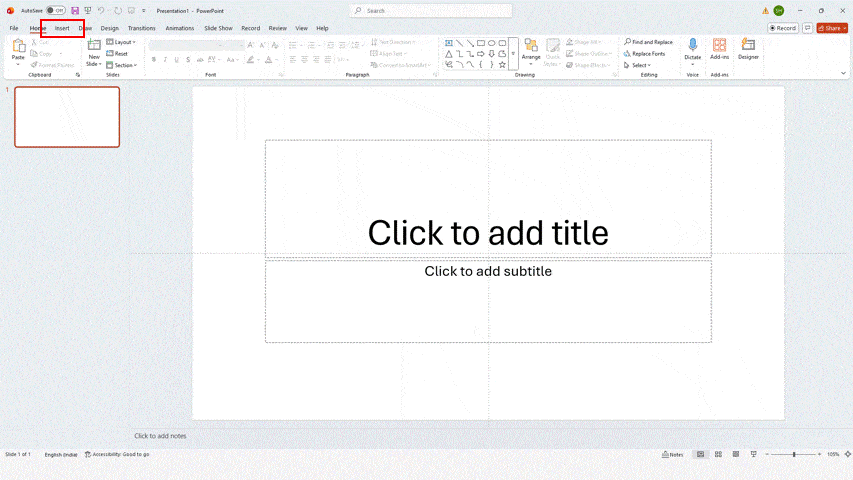Open Clipboard group dialog launcher
This screenshot has width=853, height=480.
(x=78, y=75)
